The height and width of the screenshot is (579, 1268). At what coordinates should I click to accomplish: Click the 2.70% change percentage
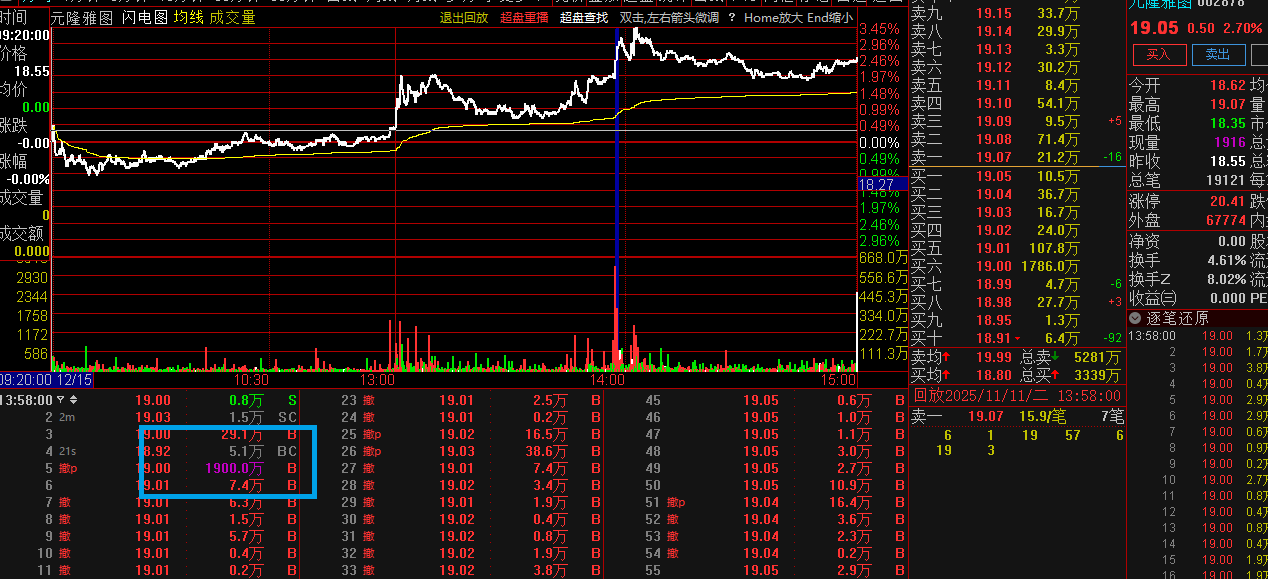(x=1242, y=29)
